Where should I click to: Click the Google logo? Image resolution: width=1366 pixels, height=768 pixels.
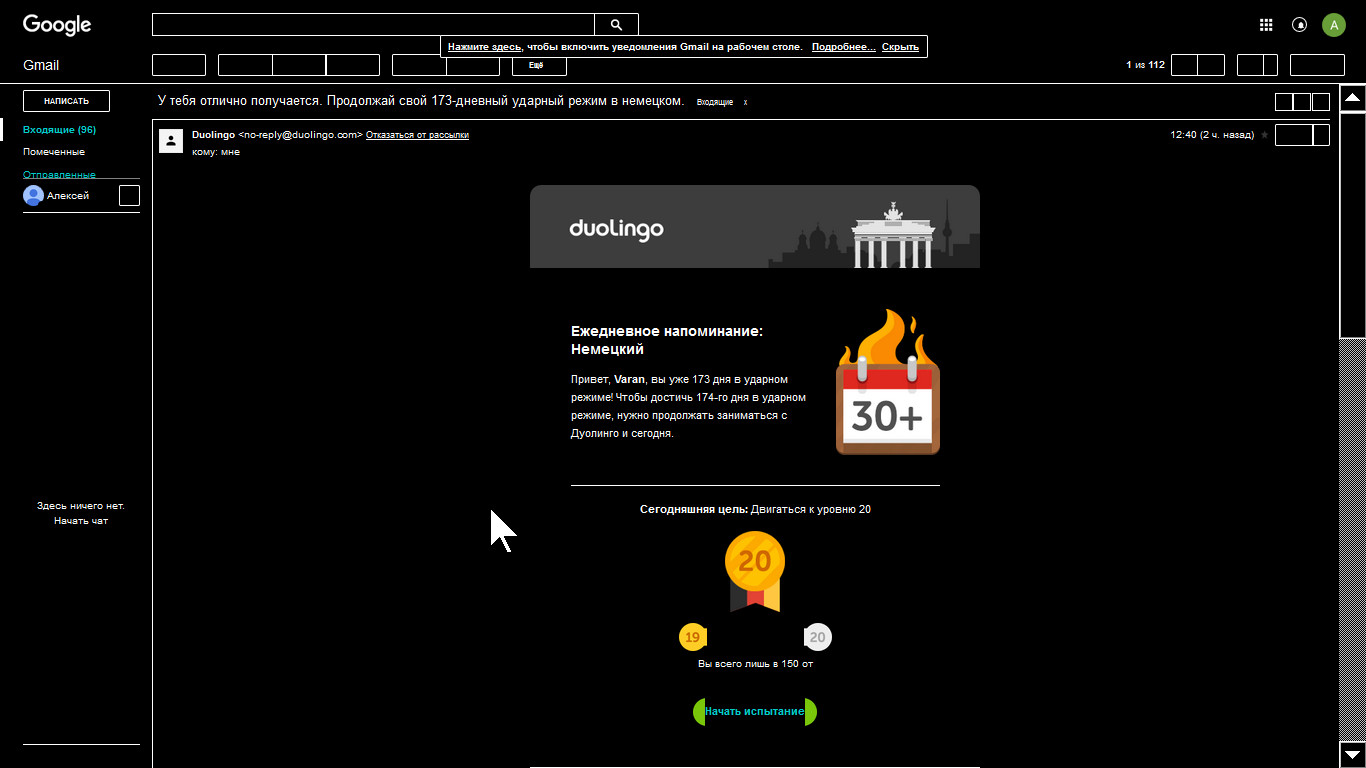[x=57, y=25]
